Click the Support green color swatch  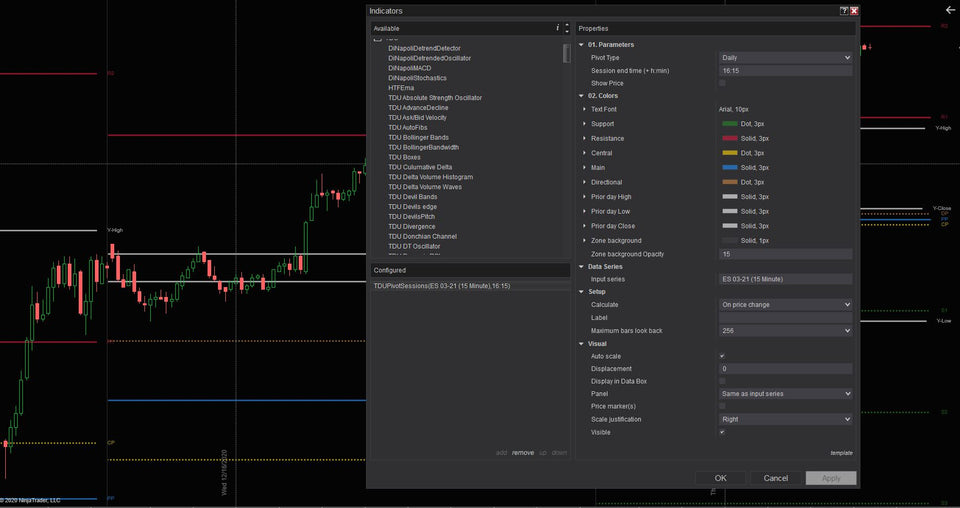click(x=729, y=124)
